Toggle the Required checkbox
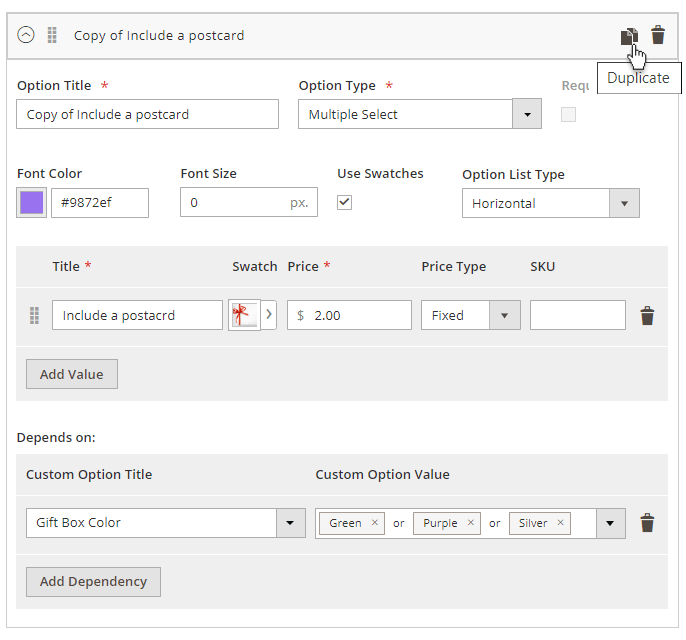The image size is (686, 640). pos(568,115)
